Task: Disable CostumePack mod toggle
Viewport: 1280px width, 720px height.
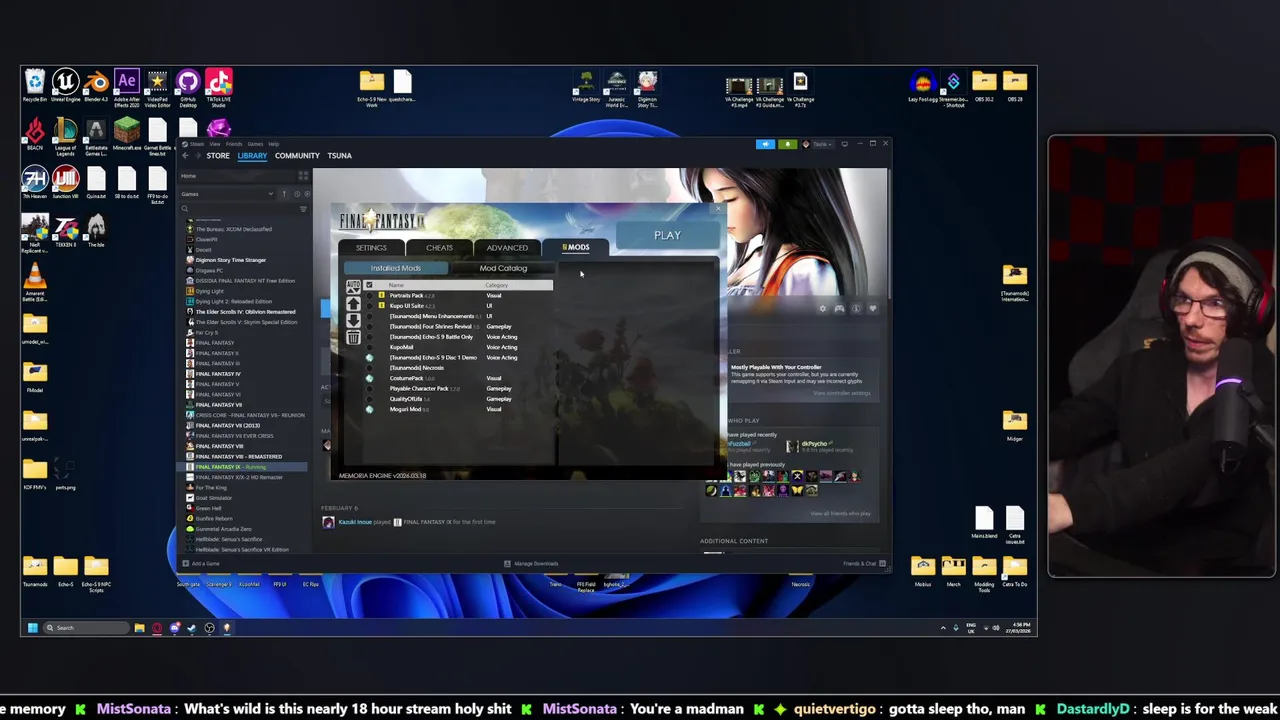Action: point(369,378)
